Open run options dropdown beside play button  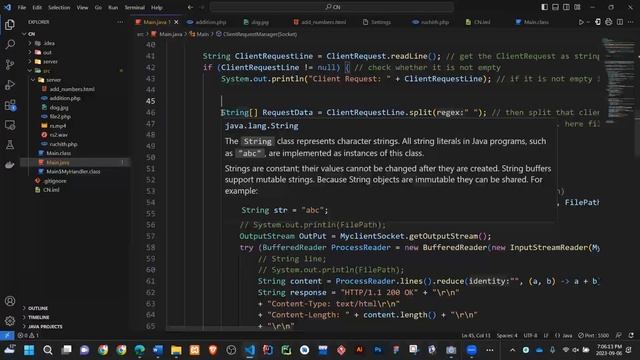pyautogui.click(x=588, y=22)
